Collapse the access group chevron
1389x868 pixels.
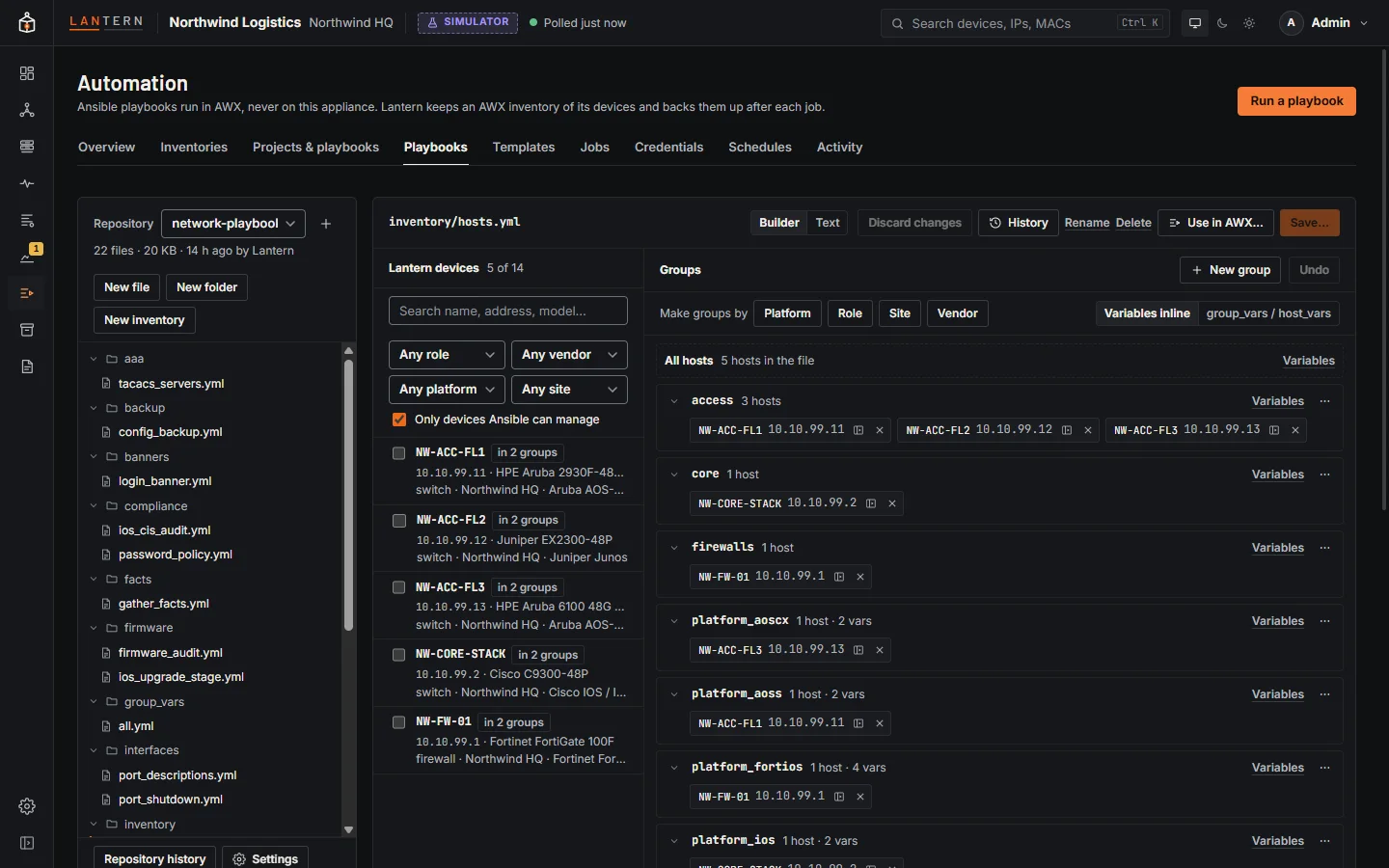[674, 401]
